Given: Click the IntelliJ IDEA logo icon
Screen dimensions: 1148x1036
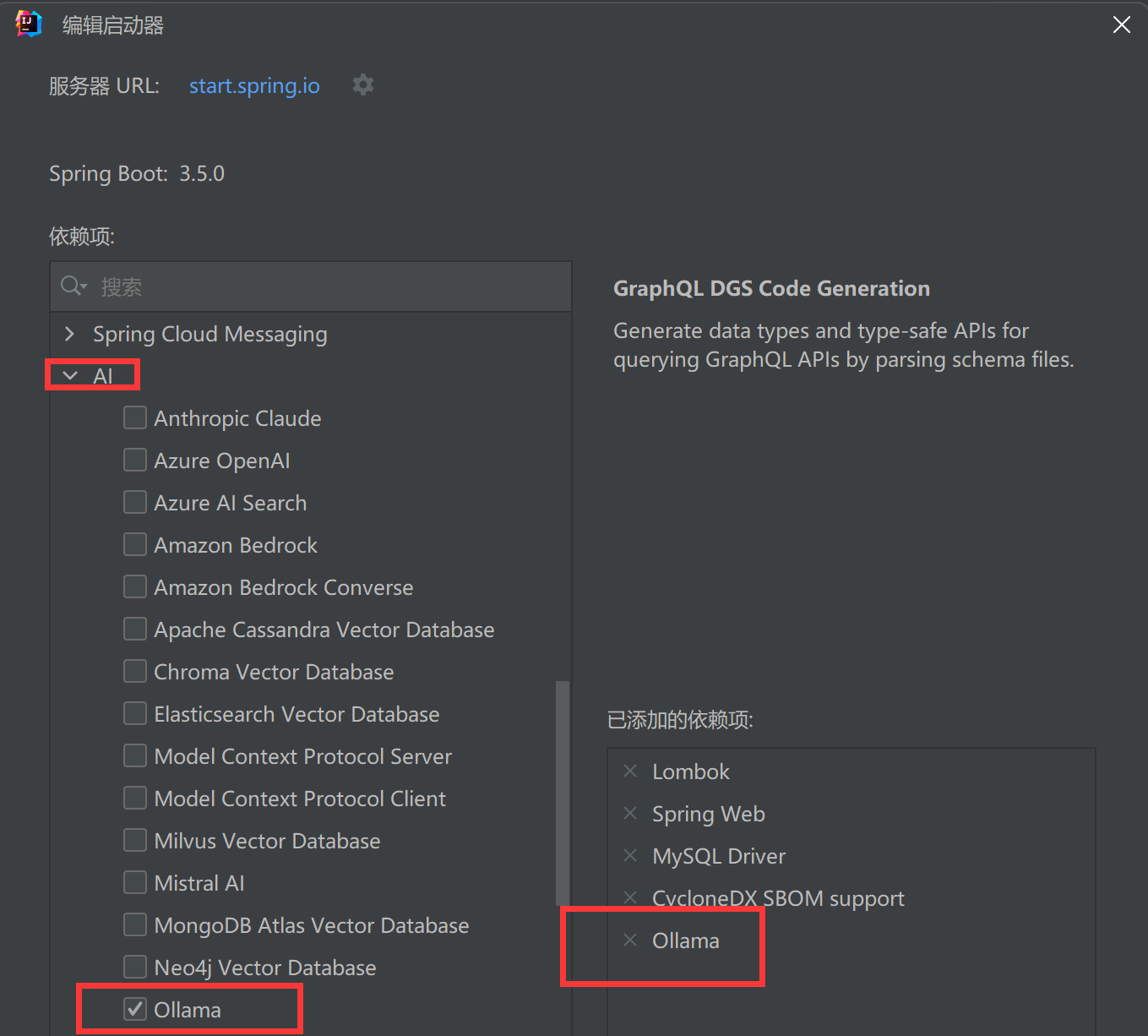Looking at the screenshot, I should [29, 25].
